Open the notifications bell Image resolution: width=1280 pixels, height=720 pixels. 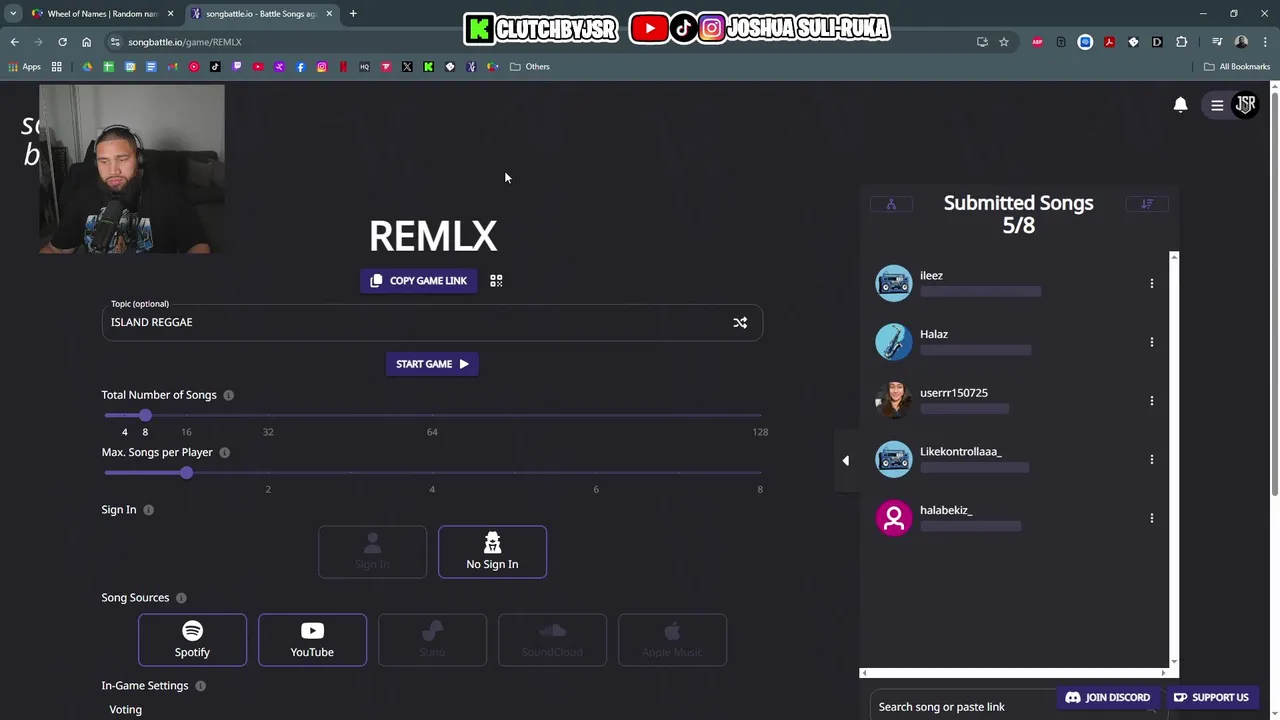(x=1180, y=105)
